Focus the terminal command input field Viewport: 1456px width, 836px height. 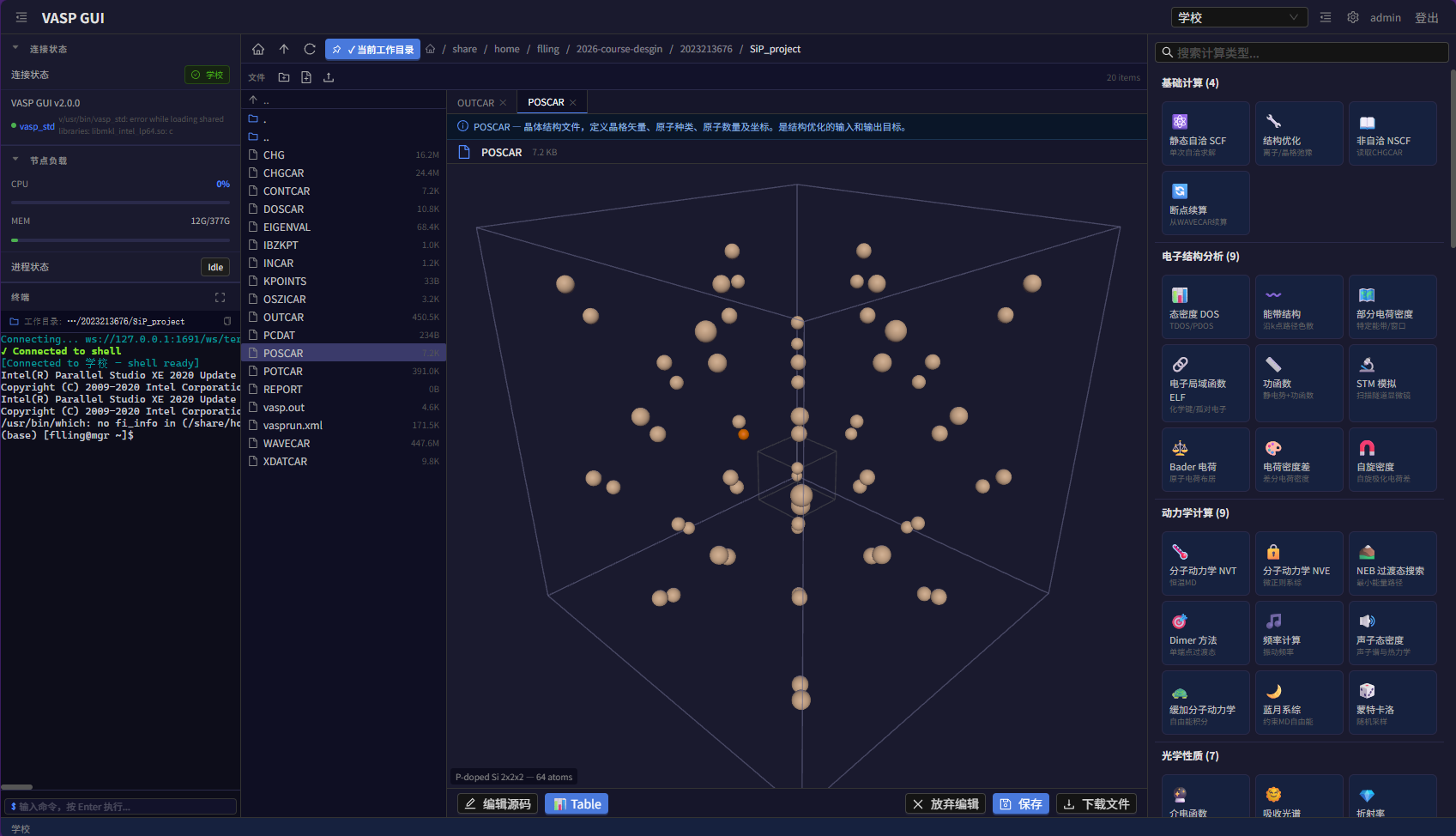click(x=120, y=807)
